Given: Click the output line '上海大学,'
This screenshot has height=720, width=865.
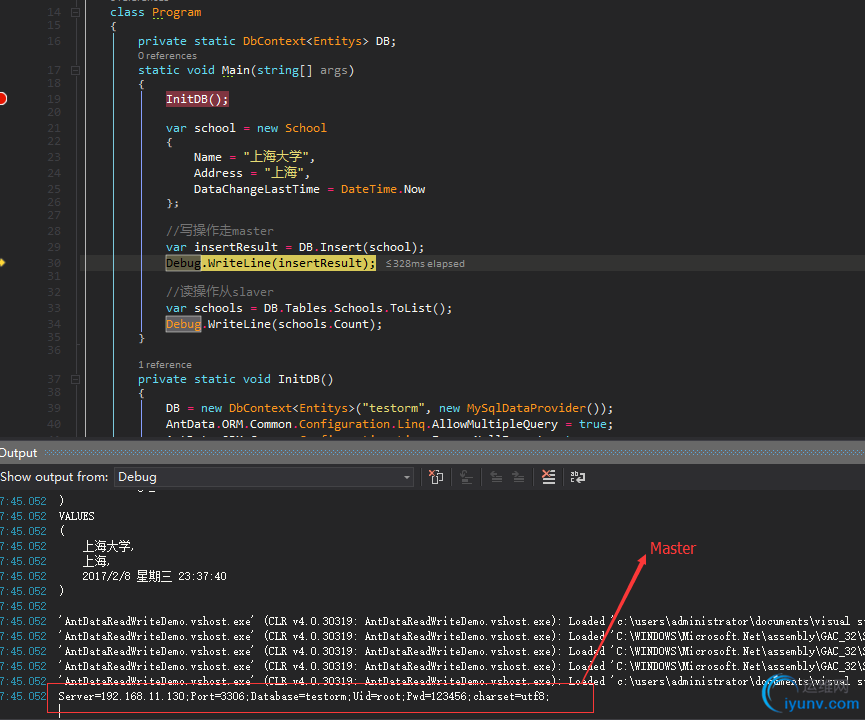Looking at the screenshot, I should 108,546.
